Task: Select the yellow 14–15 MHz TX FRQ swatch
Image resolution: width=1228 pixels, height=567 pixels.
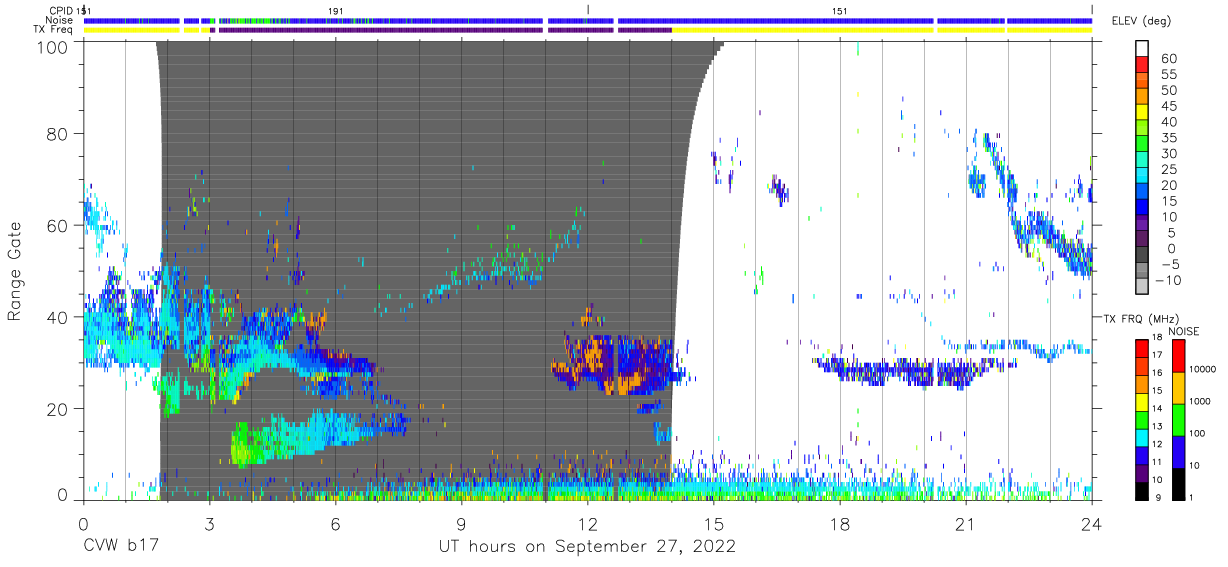Action: tap(1142, 402)
